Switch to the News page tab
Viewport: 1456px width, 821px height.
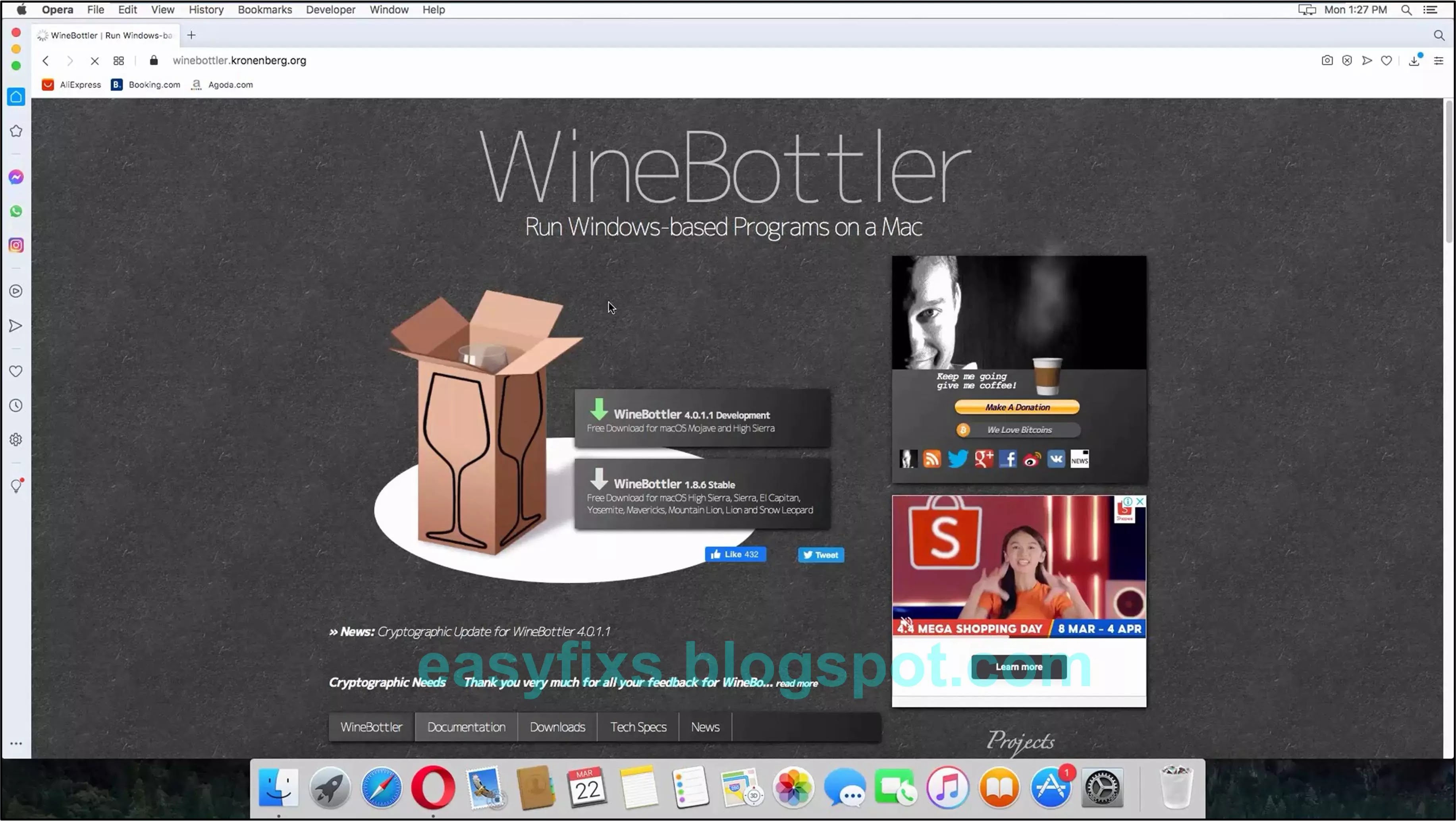705,726
